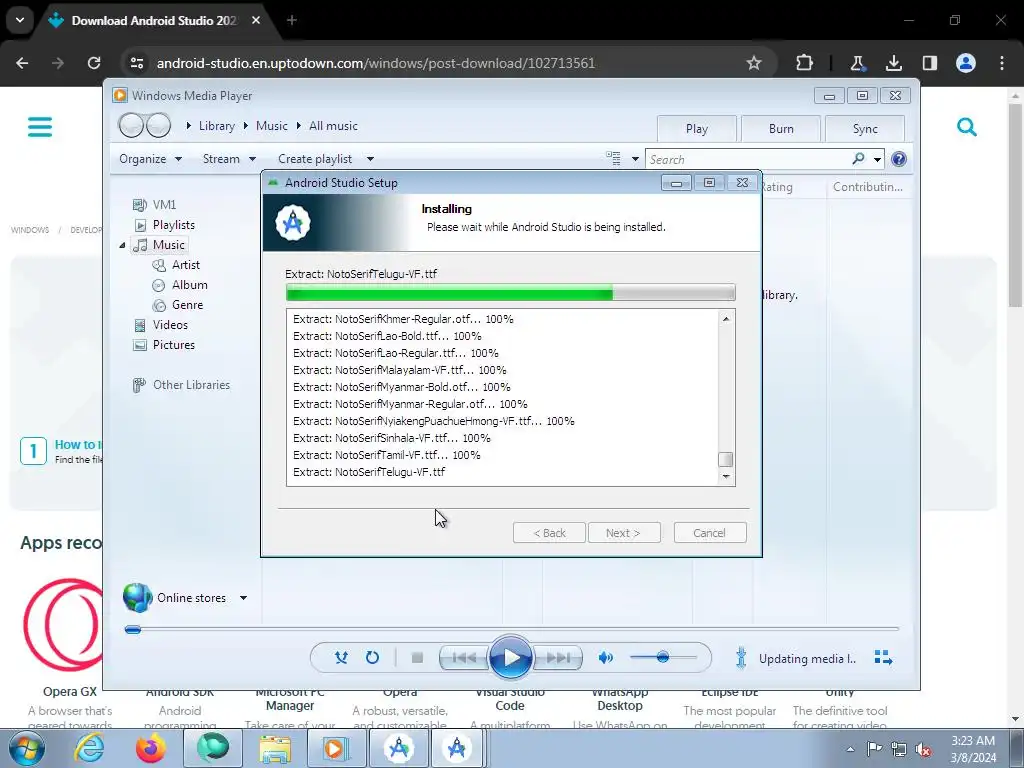
Task: Click Library in the breadcrumb
Action: point(217,126)
